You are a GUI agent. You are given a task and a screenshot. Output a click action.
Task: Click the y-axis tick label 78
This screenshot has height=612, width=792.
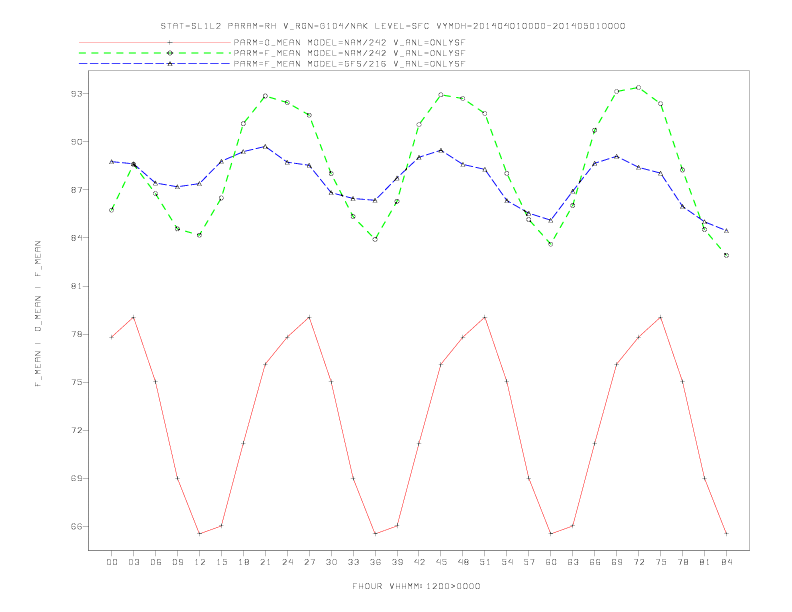76,334
